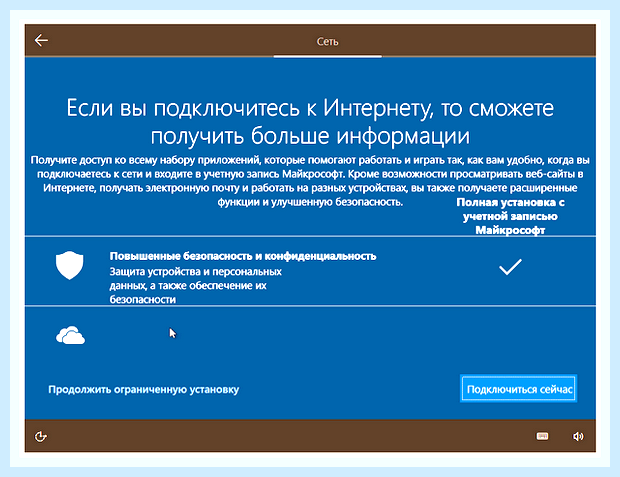Click the main title Если вы подключитесь к Интернету
This screenshot has height=477, width=620.
tap(310, 121)
